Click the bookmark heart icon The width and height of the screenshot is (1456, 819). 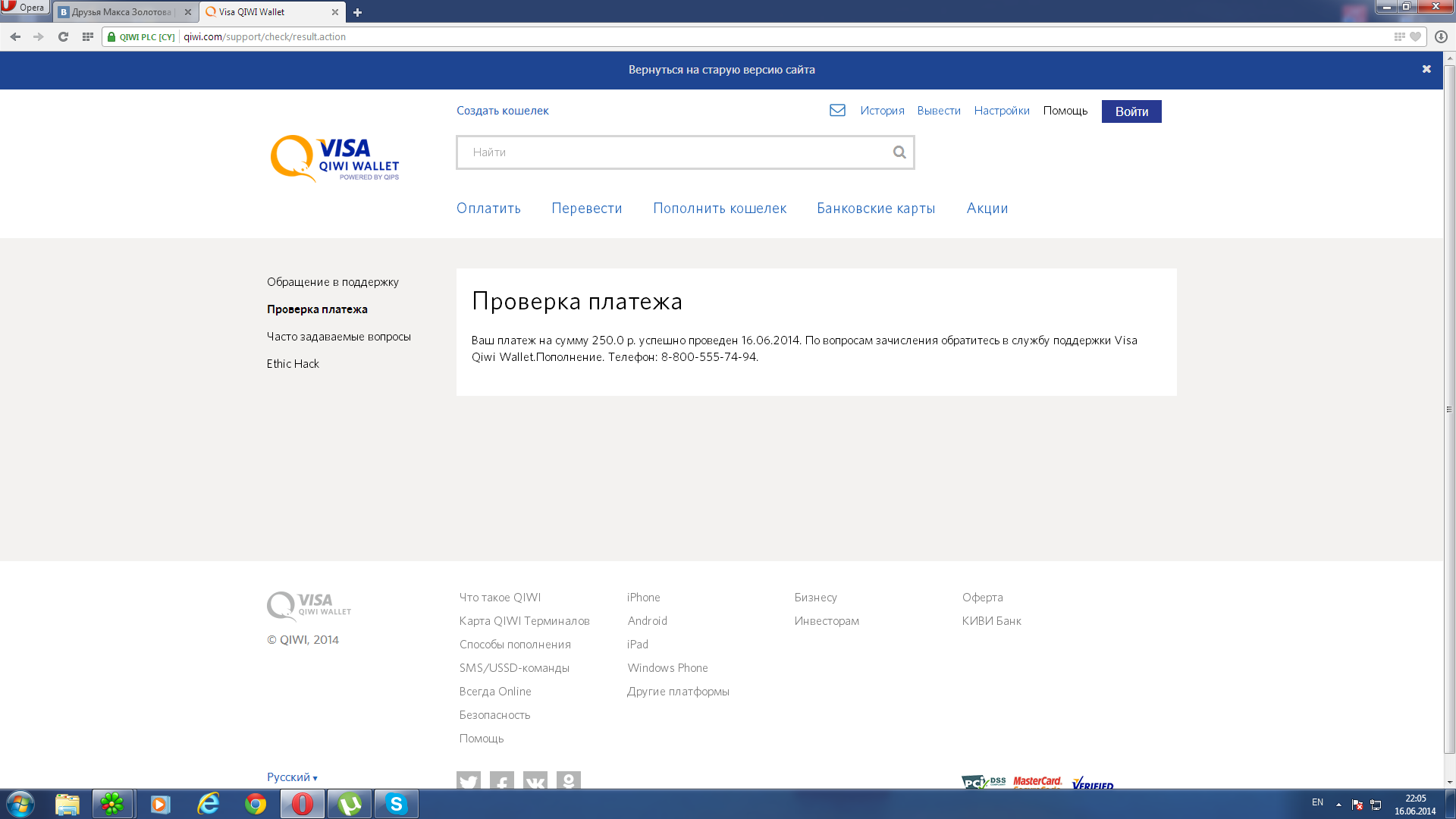1415,36
